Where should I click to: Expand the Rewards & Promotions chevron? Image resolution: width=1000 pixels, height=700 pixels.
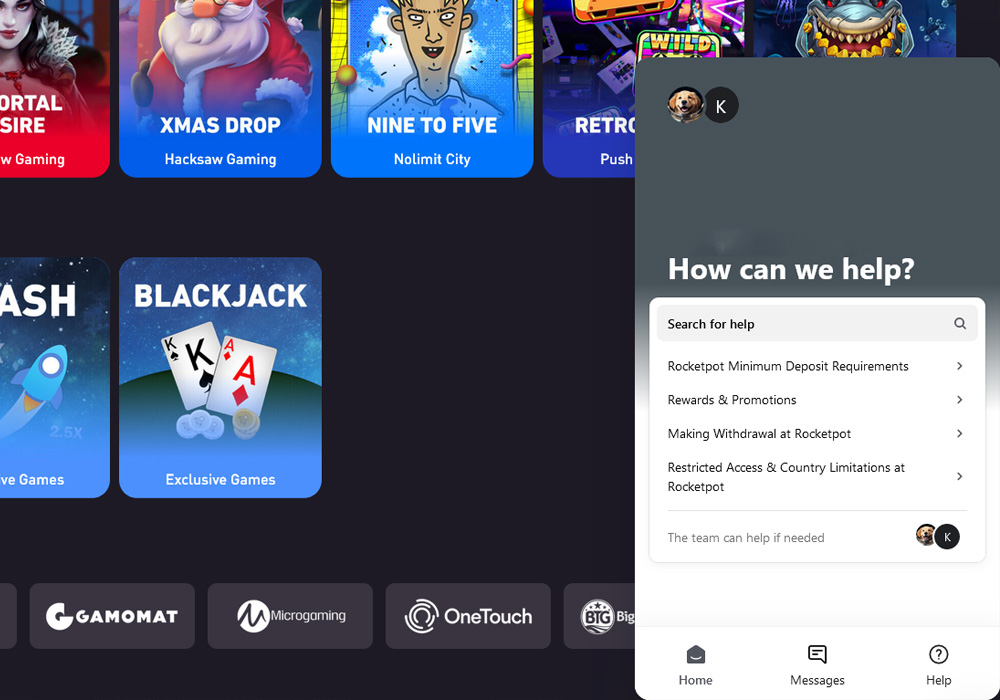click(960, 400)
